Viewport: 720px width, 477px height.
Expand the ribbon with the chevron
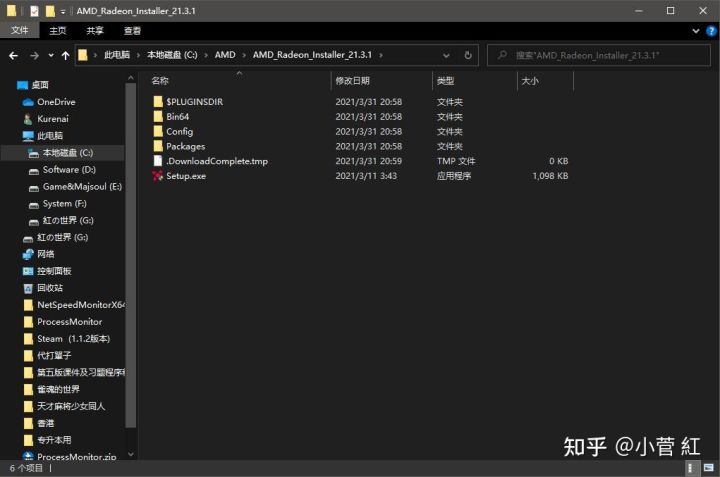(x=696, y=31)
